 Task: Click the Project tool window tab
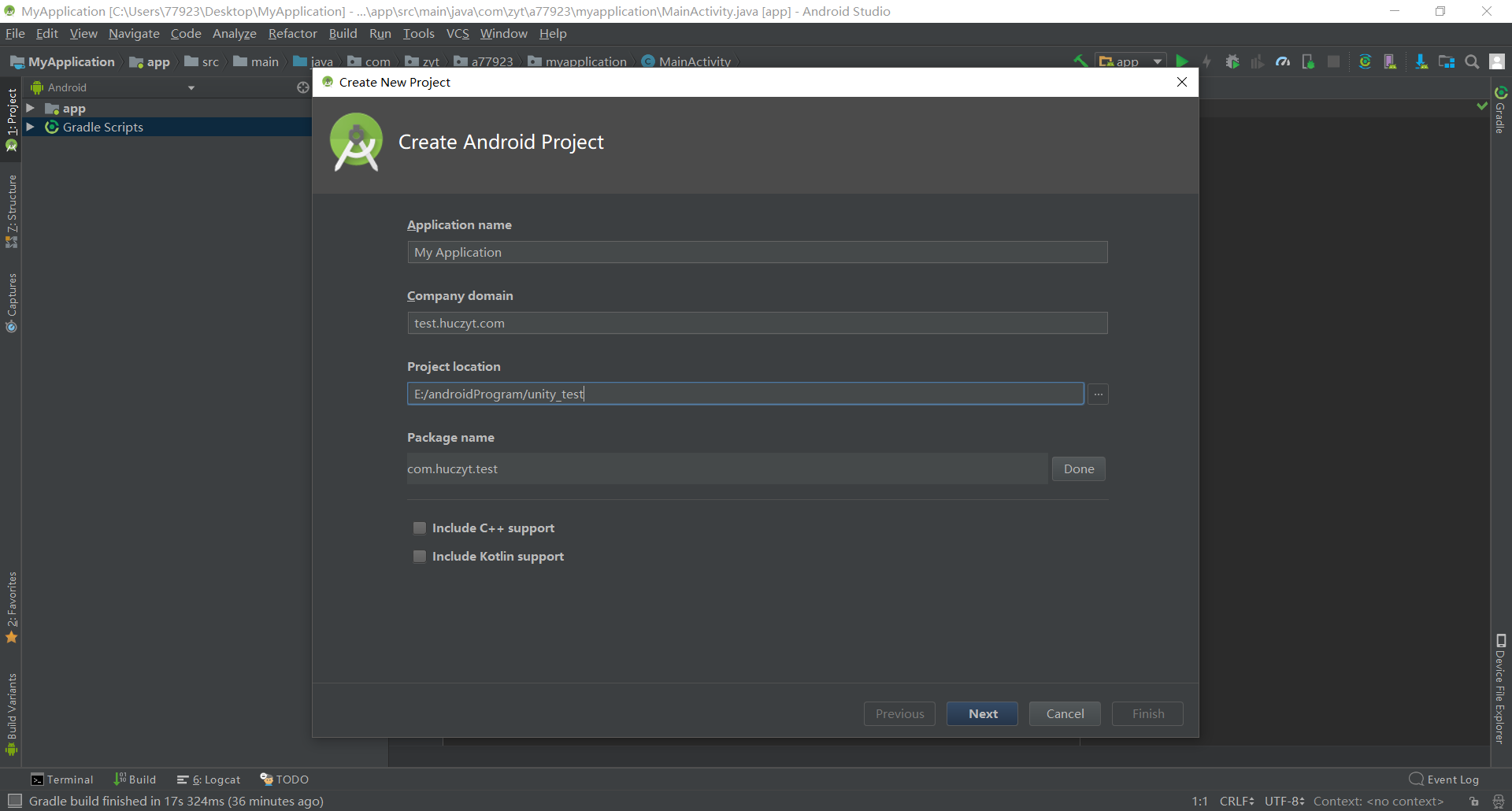click(x=12, y=120)
